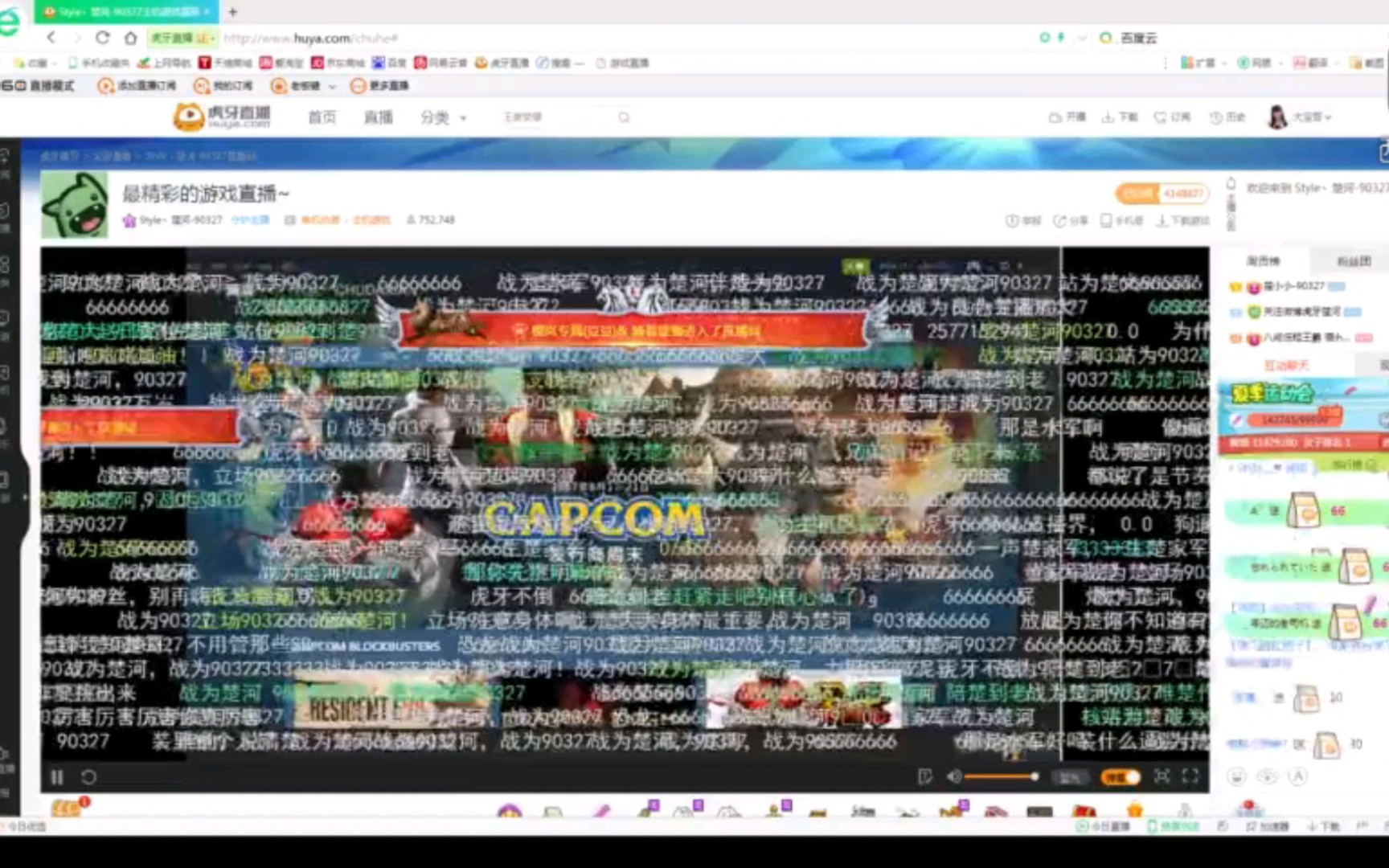The image size is (1389, 868).
Task: Click the 手机看 watch on phone icon
Action: click(x=1121, y=220)
